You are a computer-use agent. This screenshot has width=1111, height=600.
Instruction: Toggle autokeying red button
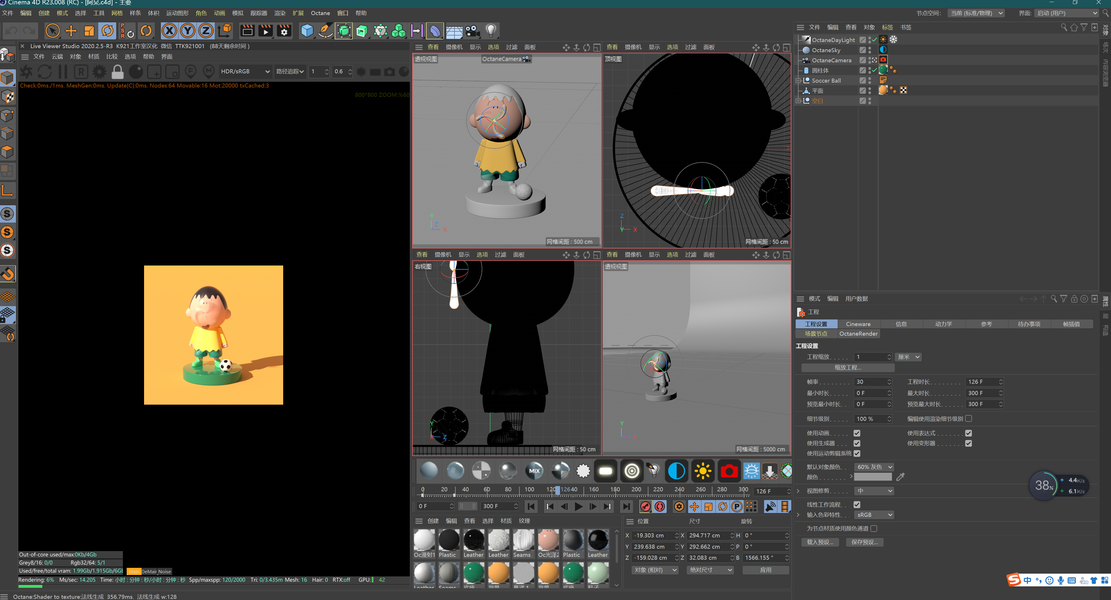coord(660,506)
